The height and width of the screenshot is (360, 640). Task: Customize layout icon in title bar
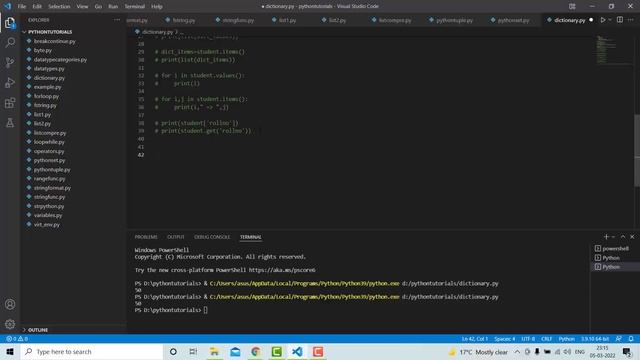(x=572, y=6)
